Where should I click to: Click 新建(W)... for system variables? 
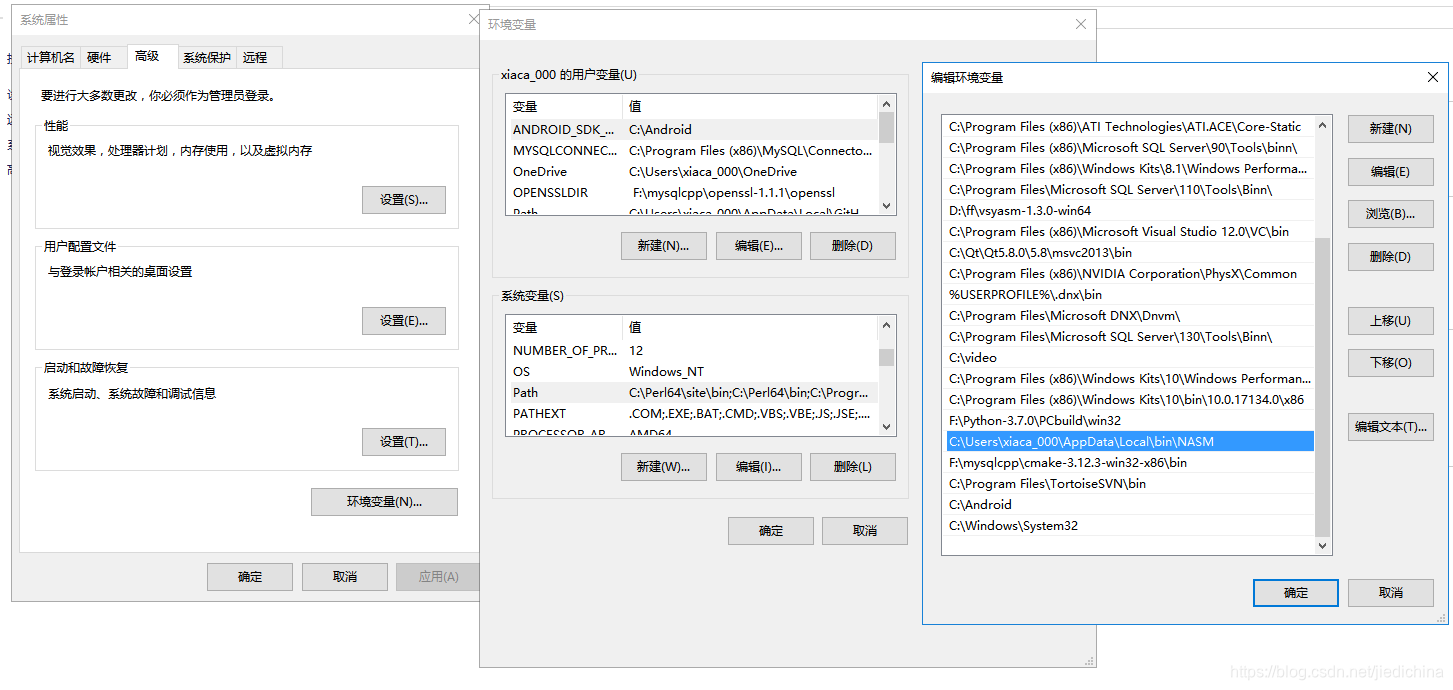(664, 467)
